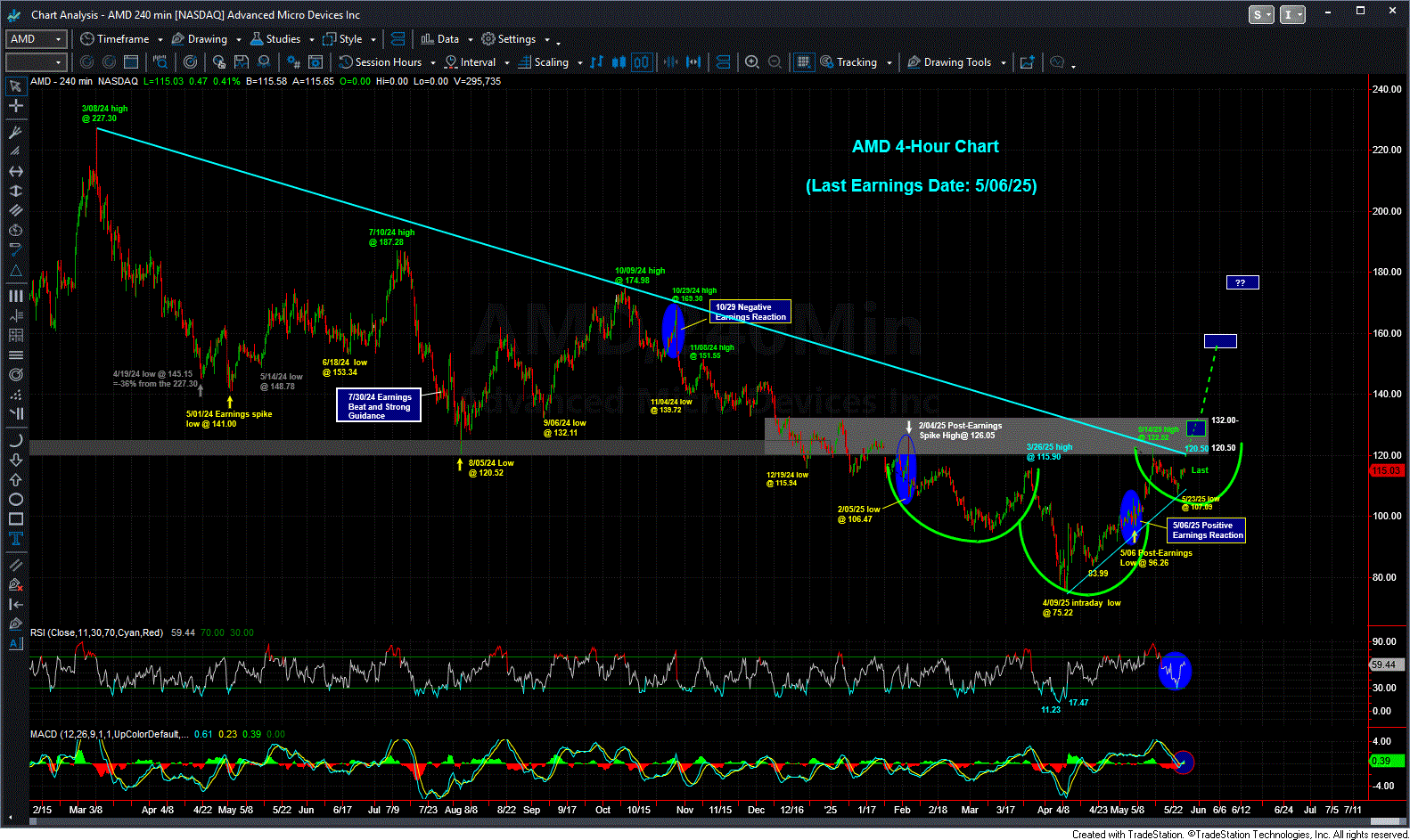
Task: Click the zoom out magnifier icon
Action: 775,61
